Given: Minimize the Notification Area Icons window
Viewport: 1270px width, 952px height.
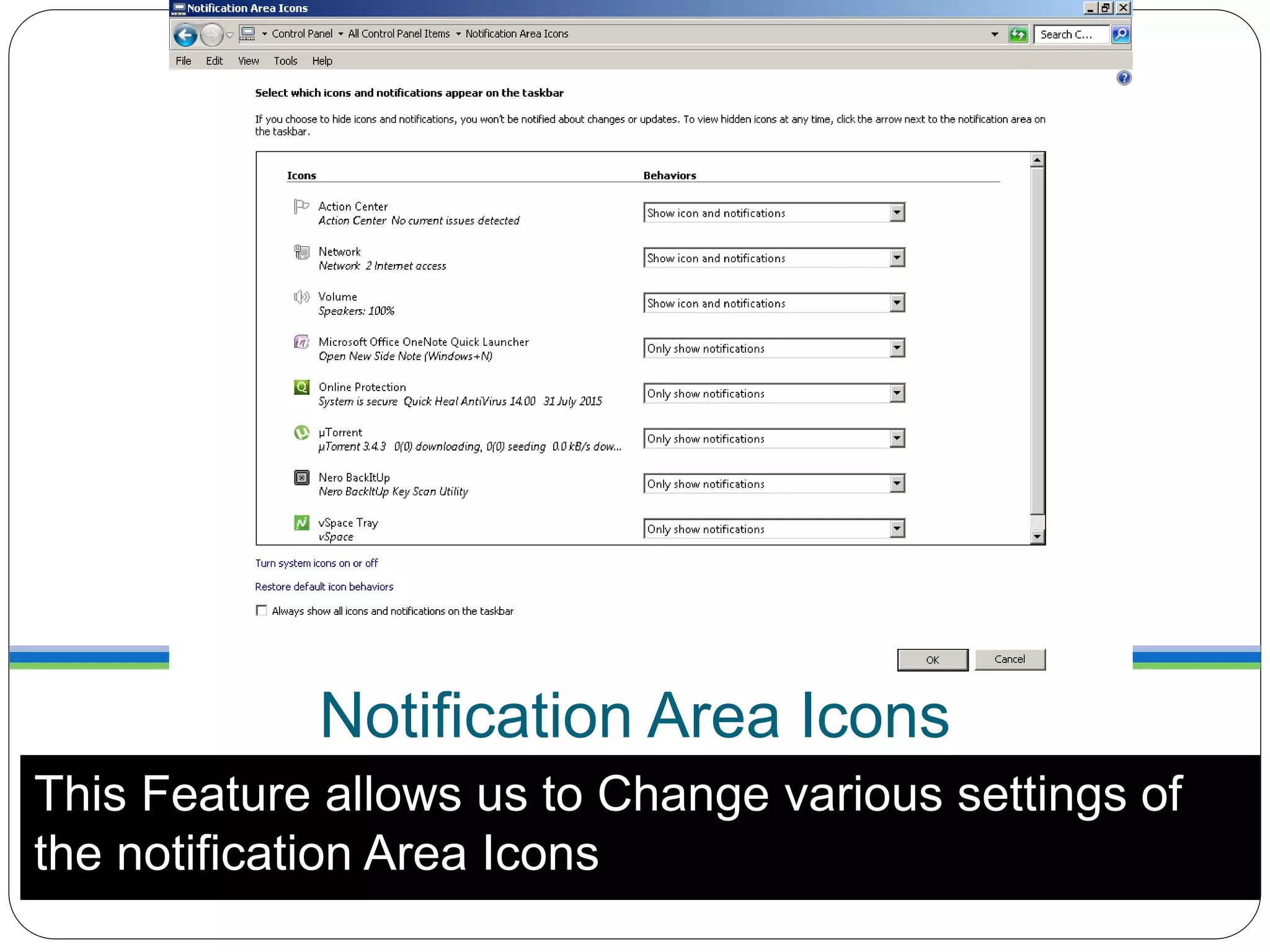Looking at the screenshot, I should [x=1090, y=8].
